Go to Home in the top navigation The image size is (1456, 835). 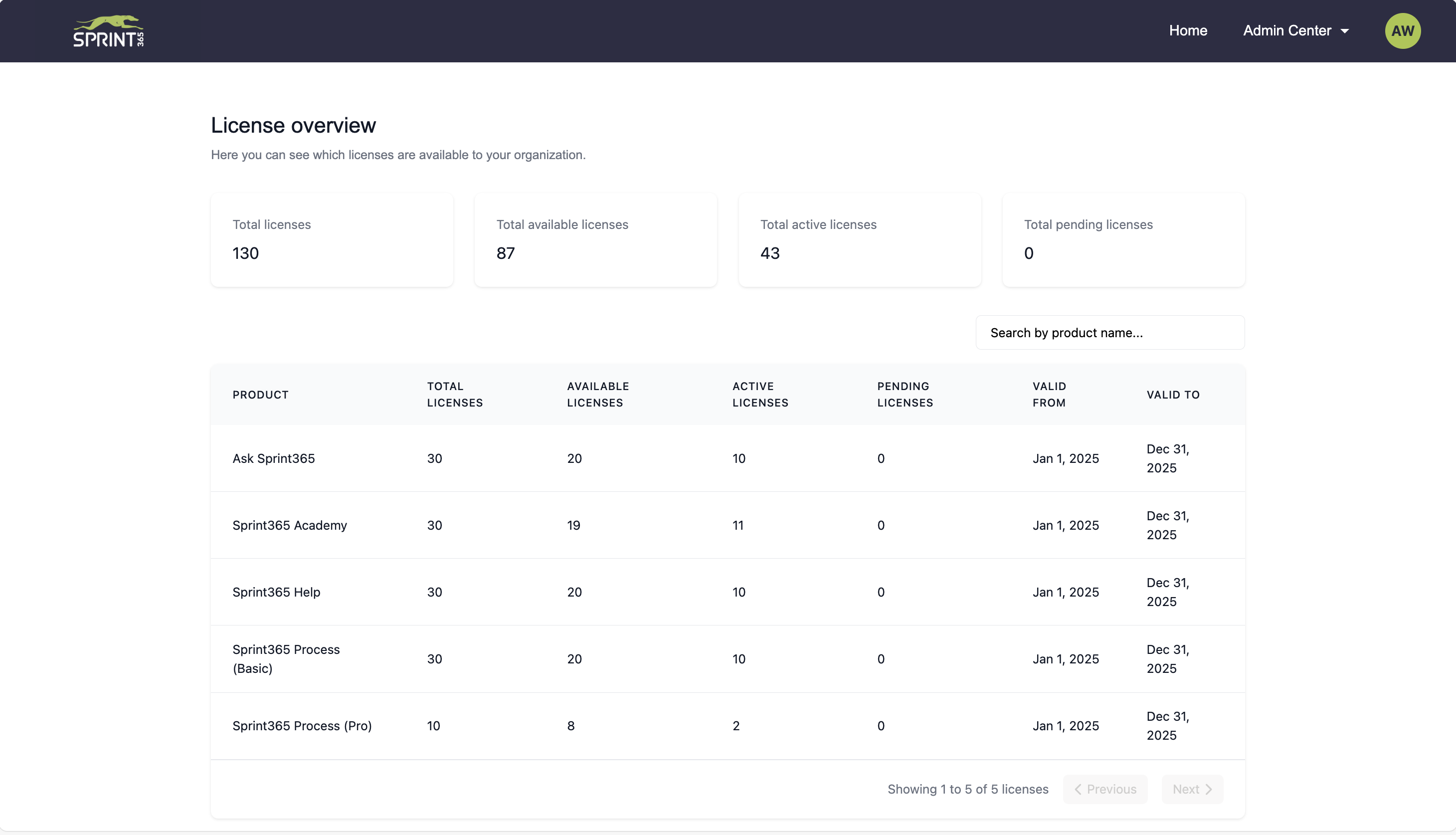(x=1188, y=31)
